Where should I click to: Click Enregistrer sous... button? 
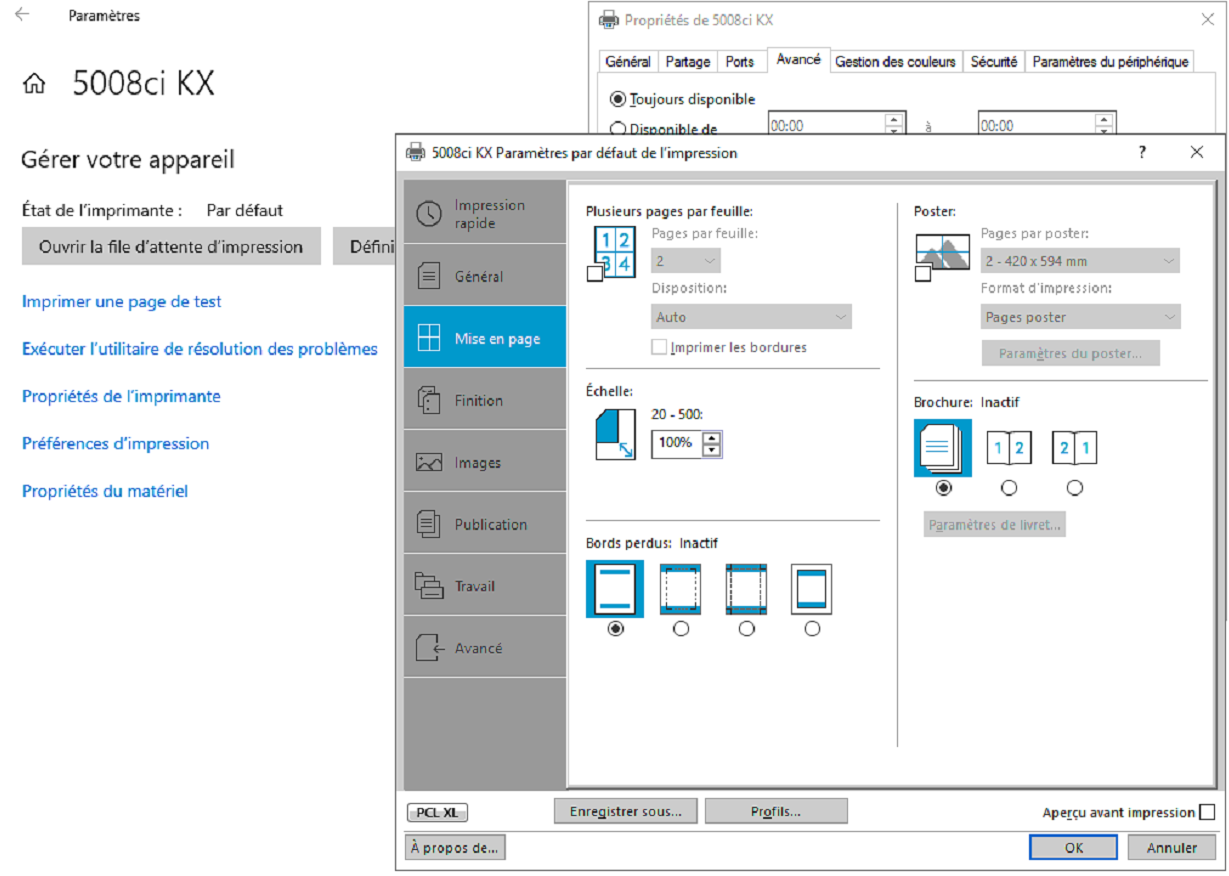click(x=626, y=811)
